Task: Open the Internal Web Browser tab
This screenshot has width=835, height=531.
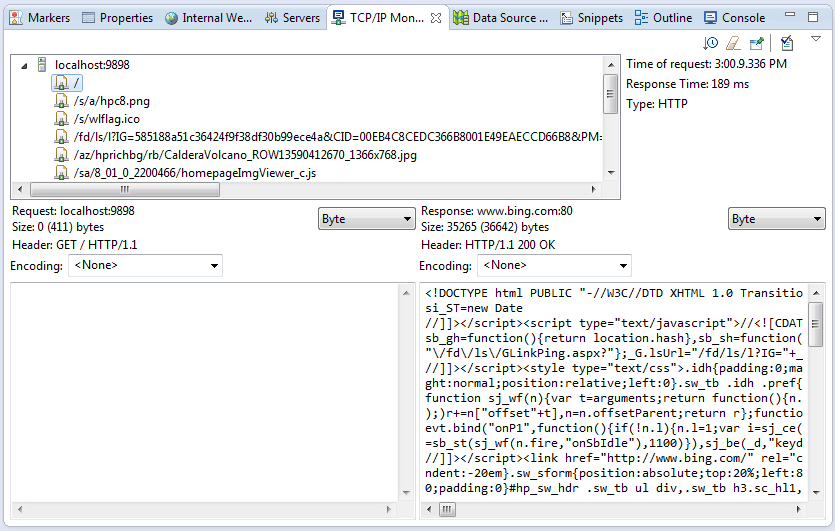Action: pos(208,18)
